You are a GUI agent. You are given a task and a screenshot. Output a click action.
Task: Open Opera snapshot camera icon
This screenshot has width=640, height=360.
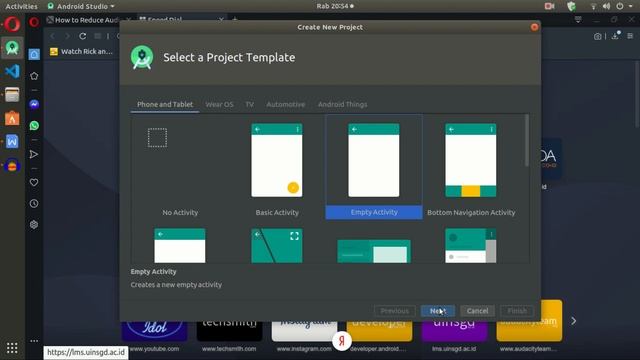[x=597, y=36]
